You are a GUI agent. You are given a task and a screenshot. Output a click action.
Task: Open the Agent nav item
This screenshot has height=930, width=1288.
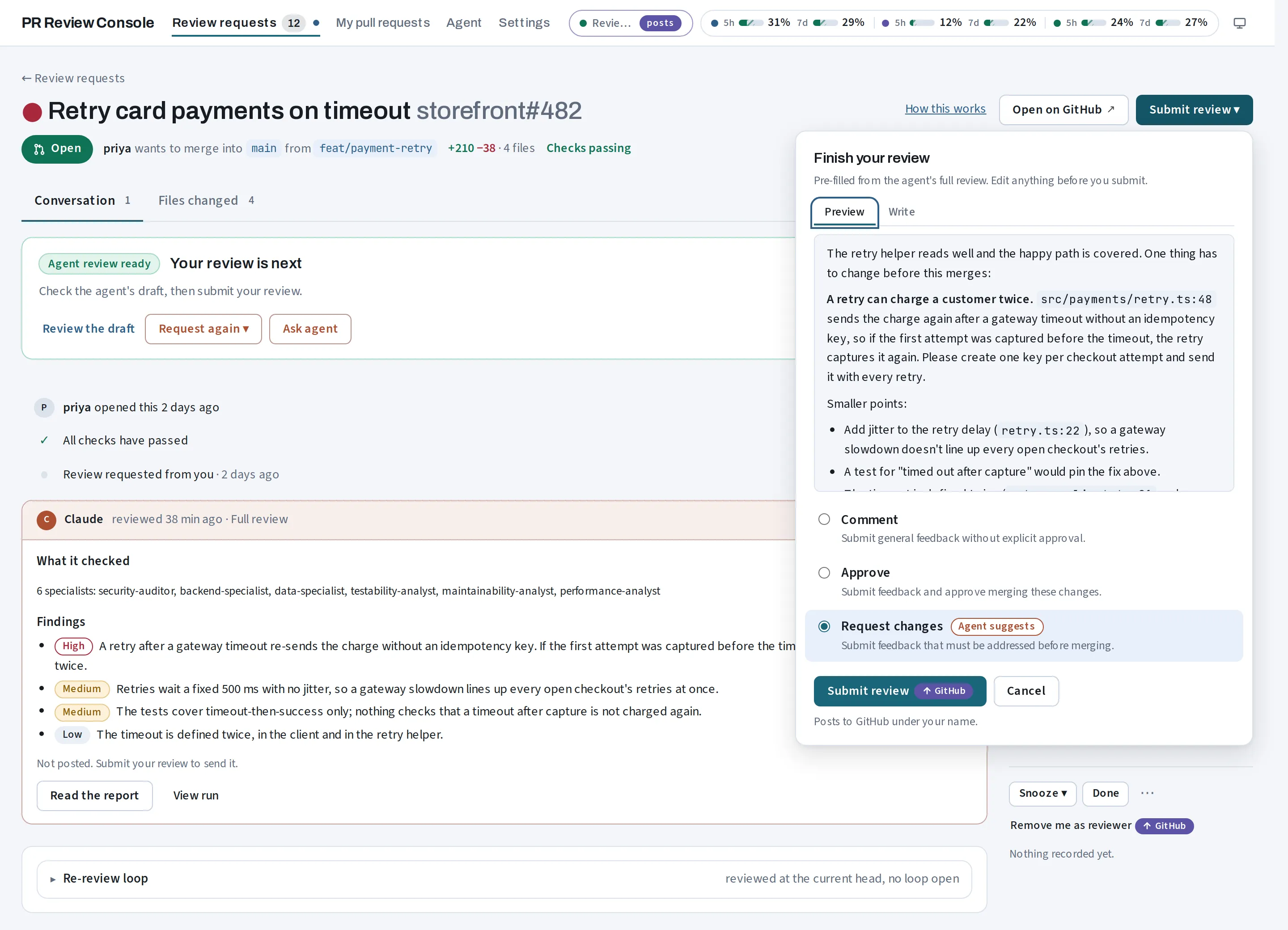coord(463,23)
